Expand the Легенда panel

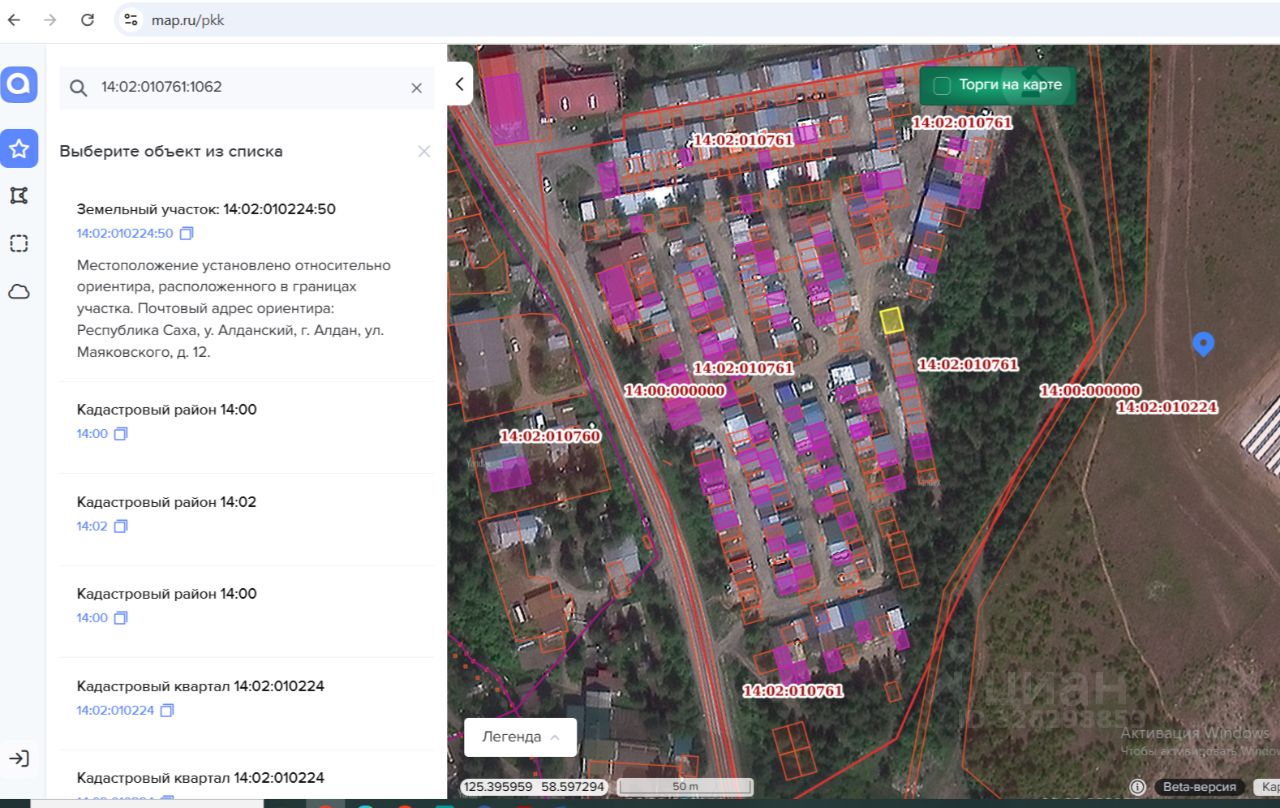click(x=520, y=737)
